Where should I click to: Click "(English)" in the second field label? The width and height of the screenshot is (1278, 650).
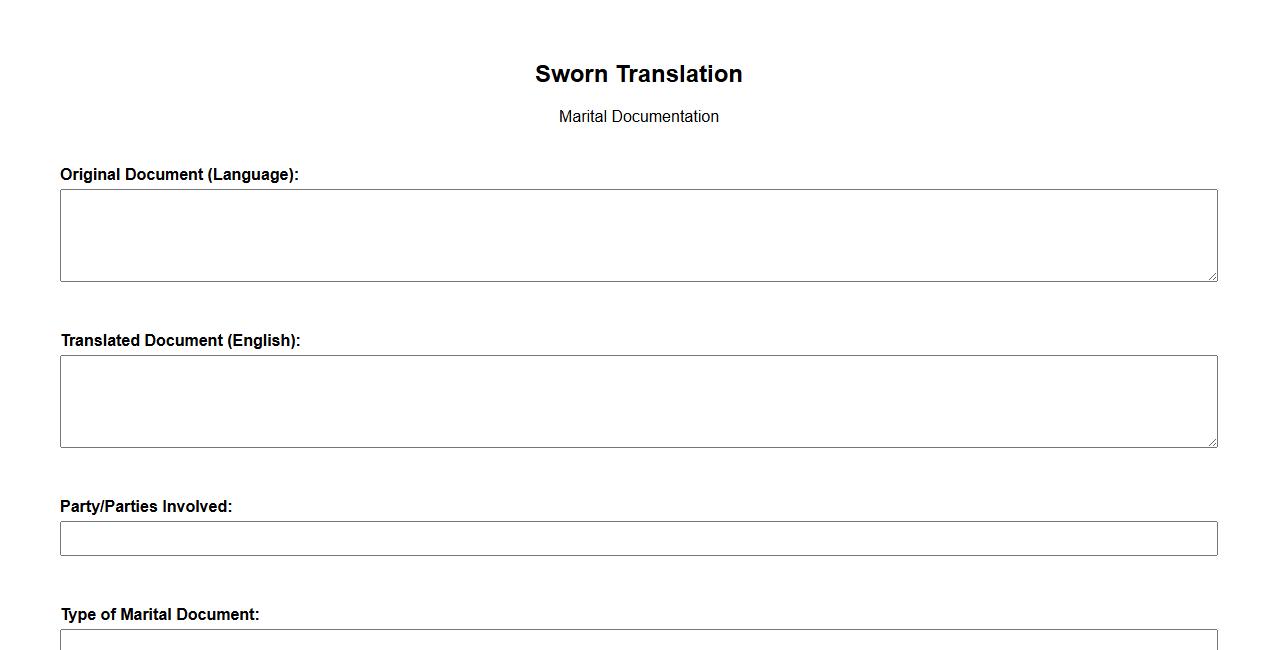[x=264, y=340]
